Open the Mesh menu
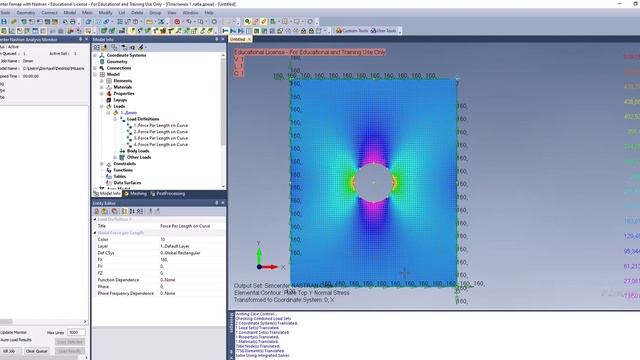 point(87,13)
